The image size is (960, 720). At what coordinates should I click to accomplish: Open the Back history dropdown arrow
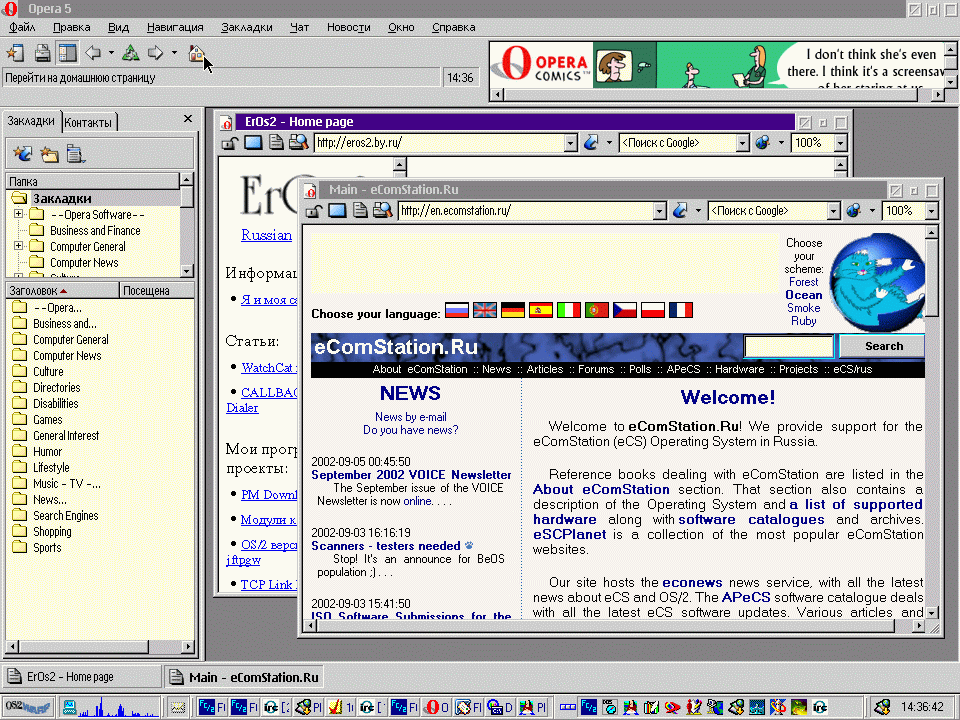point(111,53)
